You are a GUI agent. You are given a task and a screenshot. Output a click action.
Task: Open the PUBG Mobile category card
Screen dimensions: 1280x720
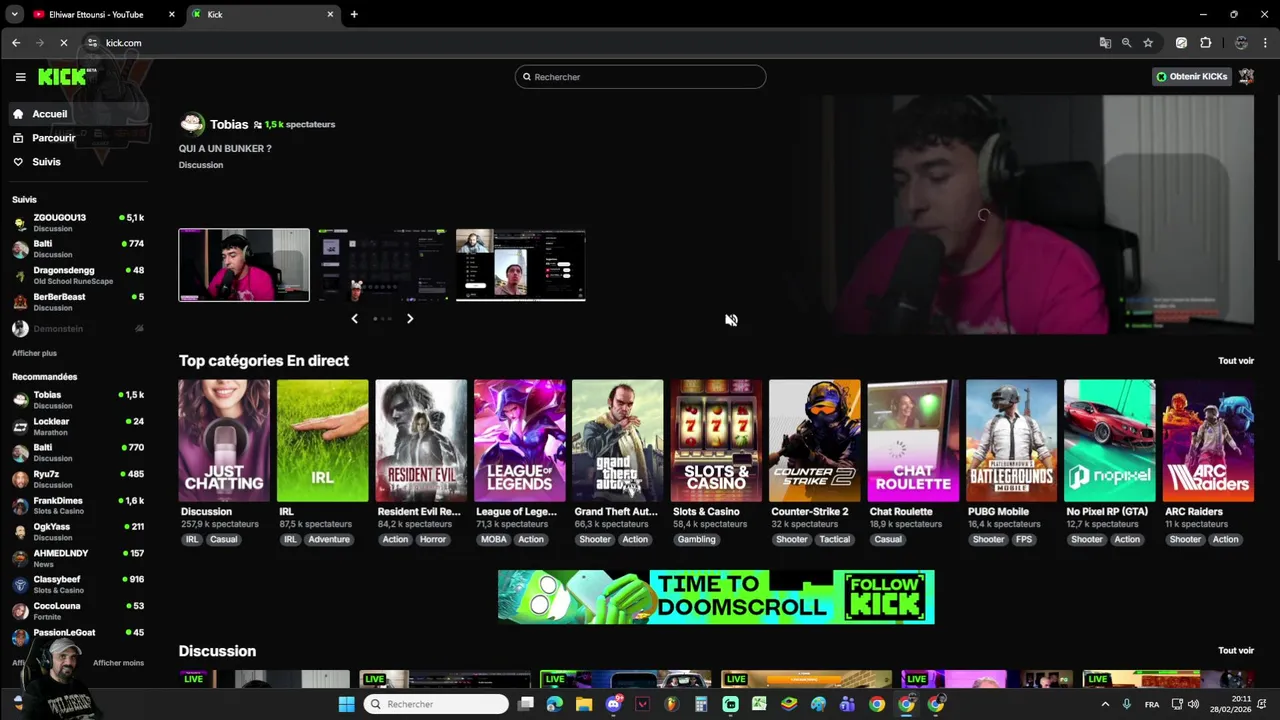[x=1011, y=440]
